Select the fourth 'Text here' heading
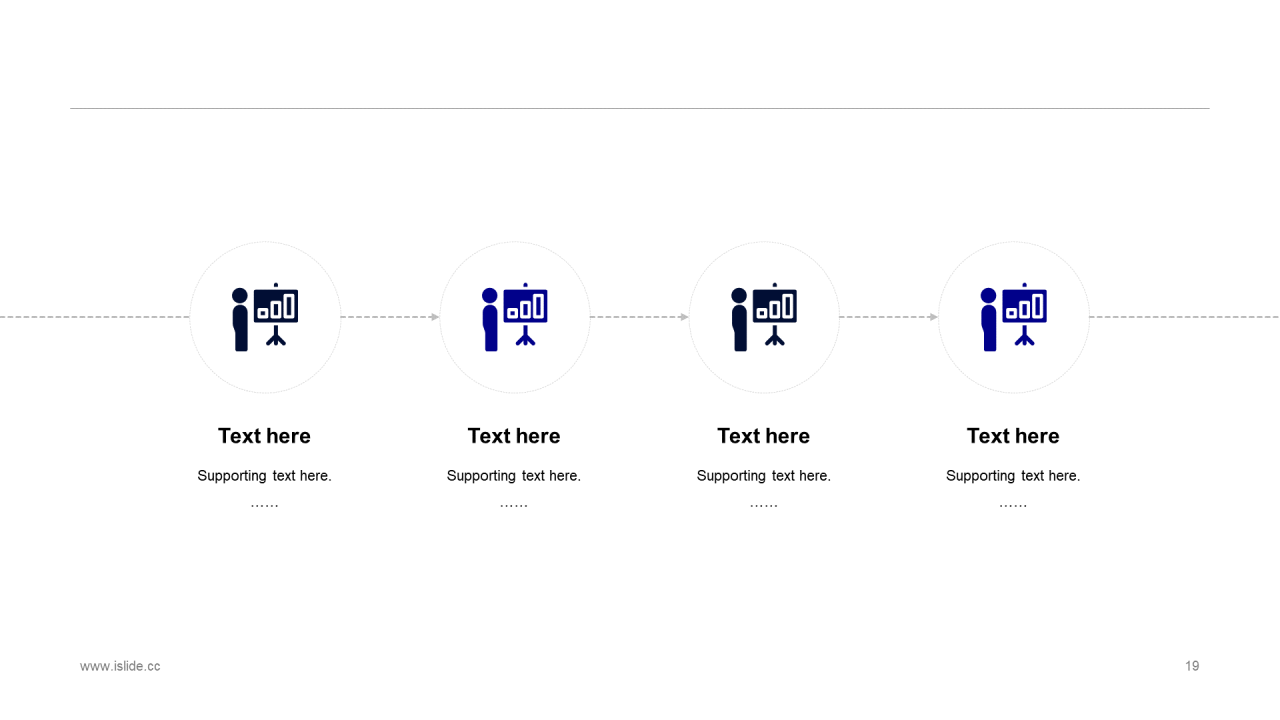Viewport: 1280px width, 720px height. tap(1013, 436)
